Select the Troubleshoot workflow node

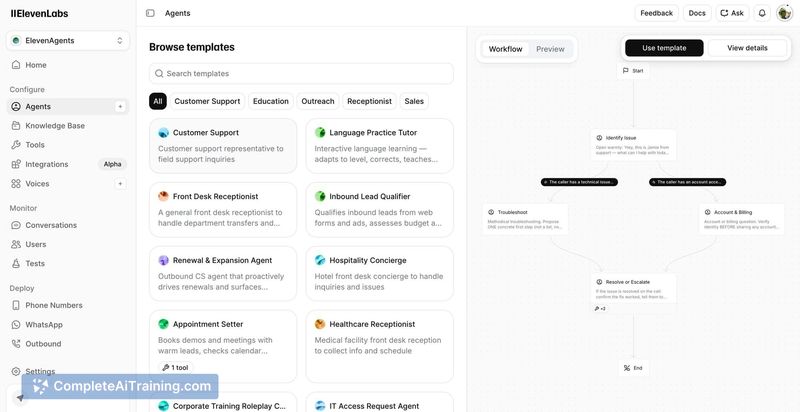(526, 219)
